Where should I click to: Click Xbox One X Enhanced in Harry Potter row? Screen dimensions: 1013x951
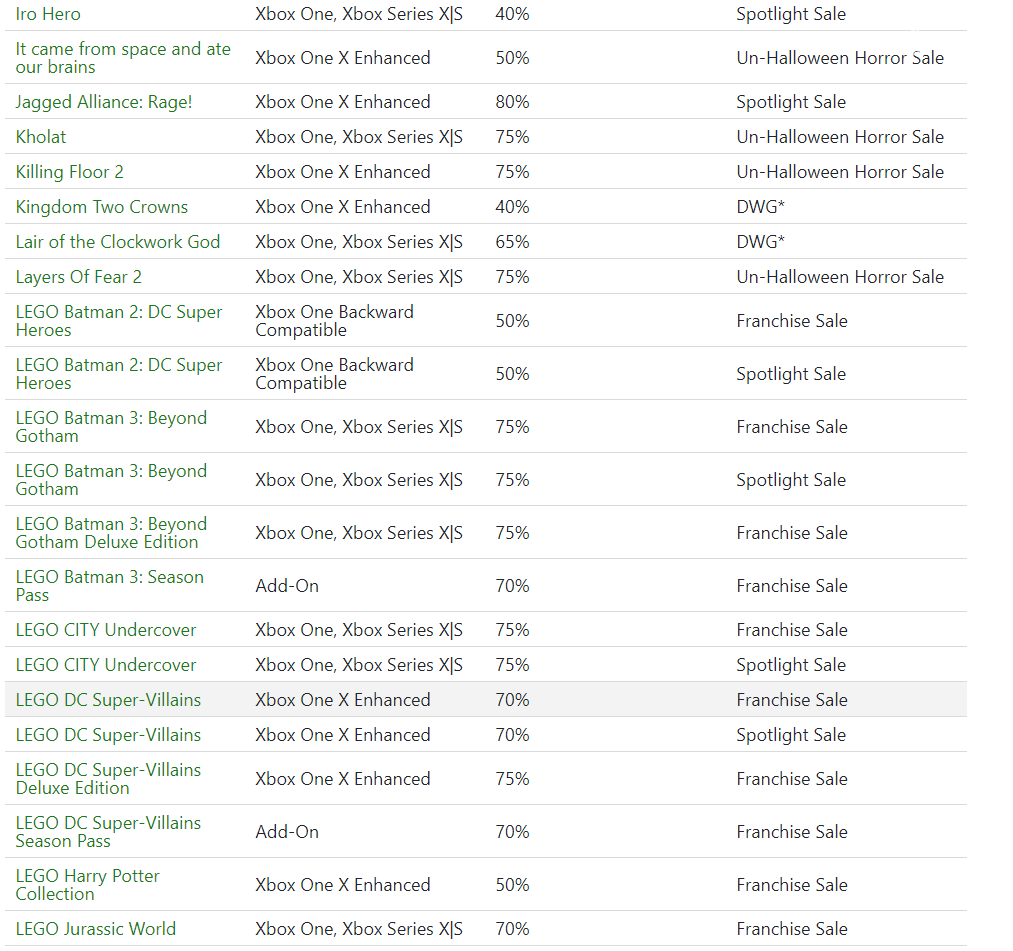point(342,885)
